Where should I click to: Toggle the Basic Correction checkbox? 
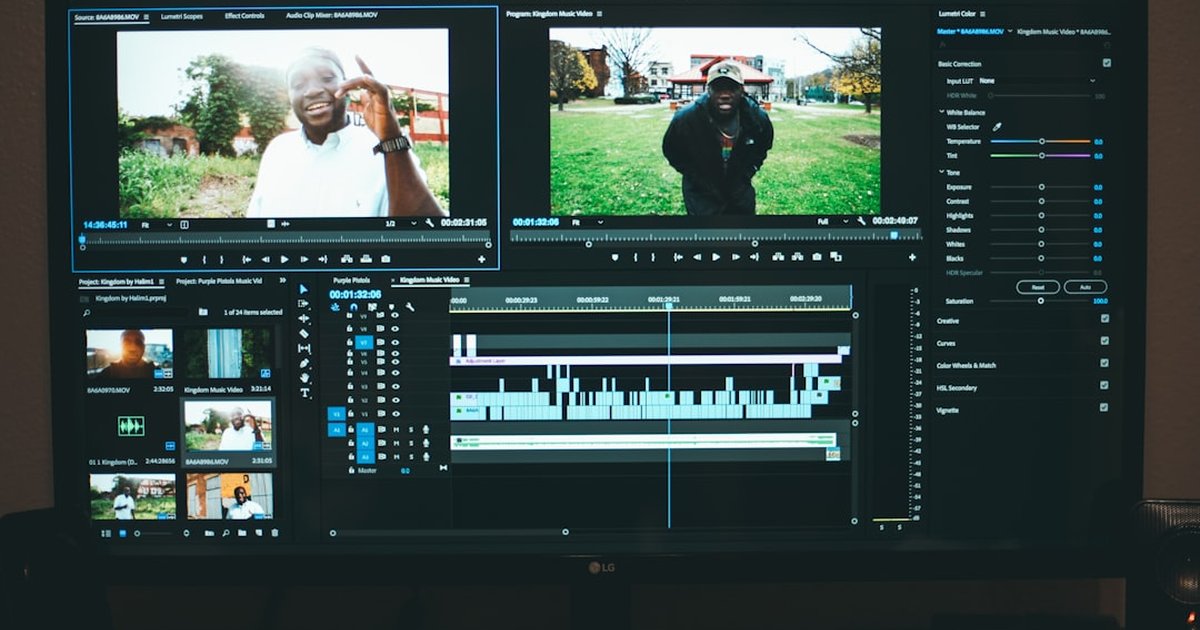[1107, 63]
